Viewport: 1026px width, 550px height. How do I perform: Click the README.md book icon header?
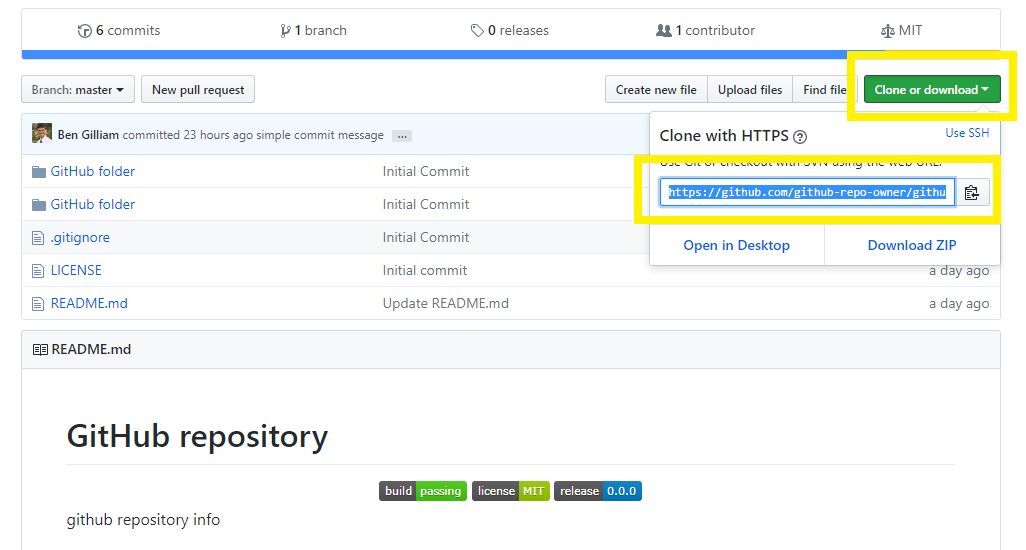pyautogui.click(x=40, y=350)
